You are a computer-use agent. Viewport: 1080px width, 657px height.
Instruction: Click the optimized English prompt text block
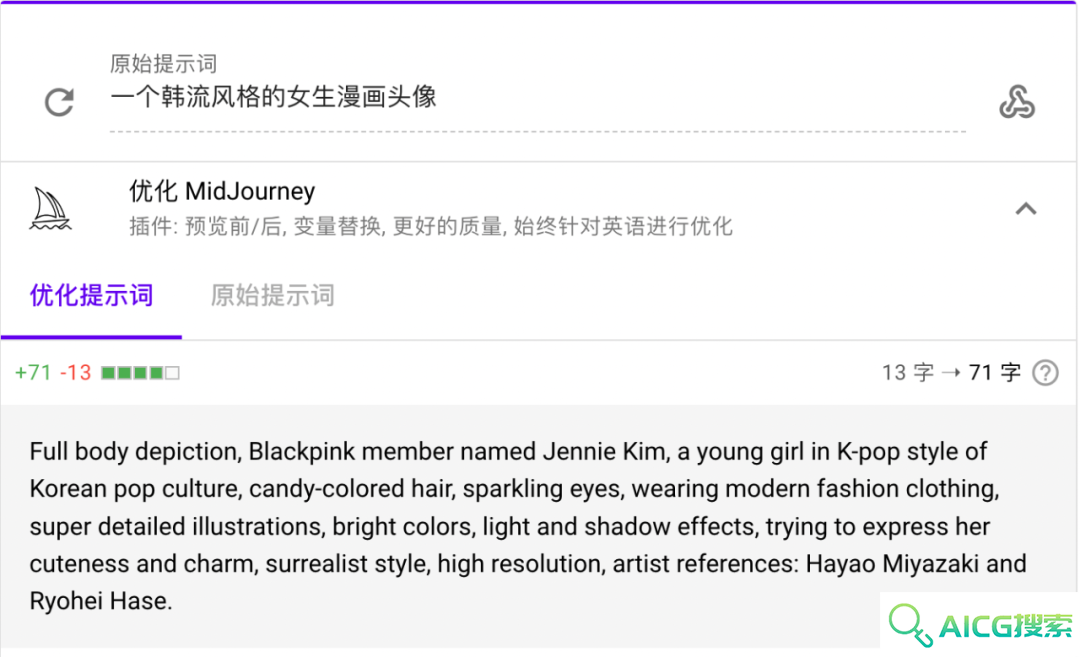528,526
